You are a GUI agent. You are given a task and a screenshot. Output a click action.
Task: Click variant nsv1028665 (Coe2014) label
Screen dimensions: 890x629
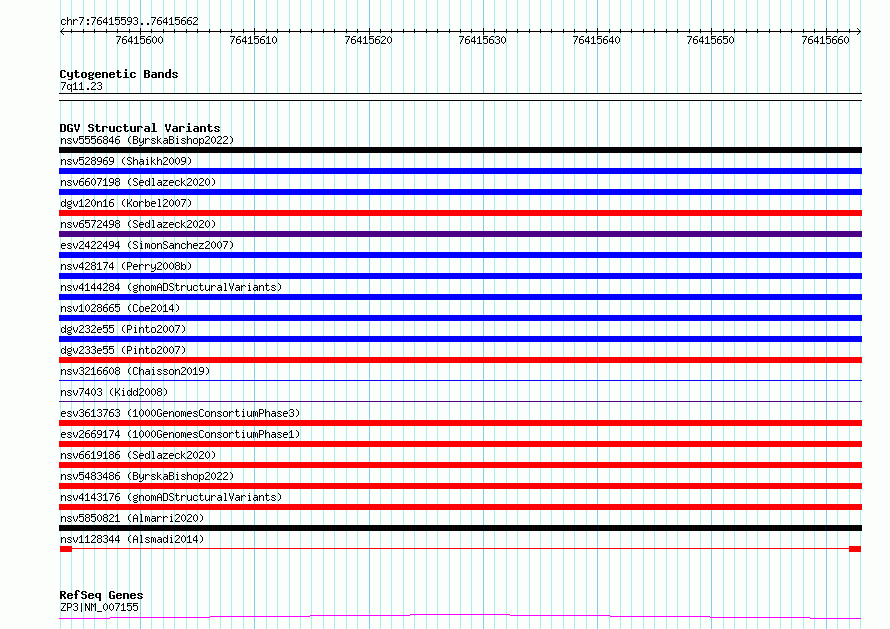[120, 308]
